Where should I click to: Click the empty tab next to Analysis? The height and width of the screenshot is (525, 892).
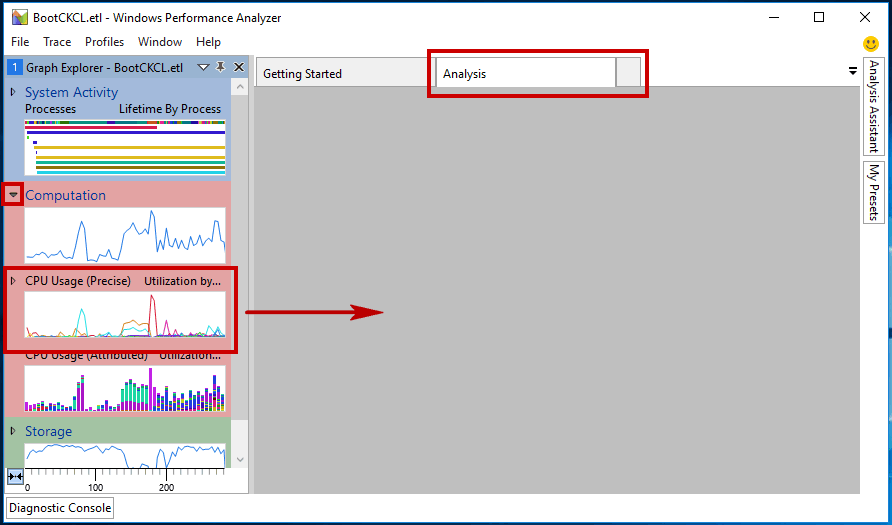628,73
